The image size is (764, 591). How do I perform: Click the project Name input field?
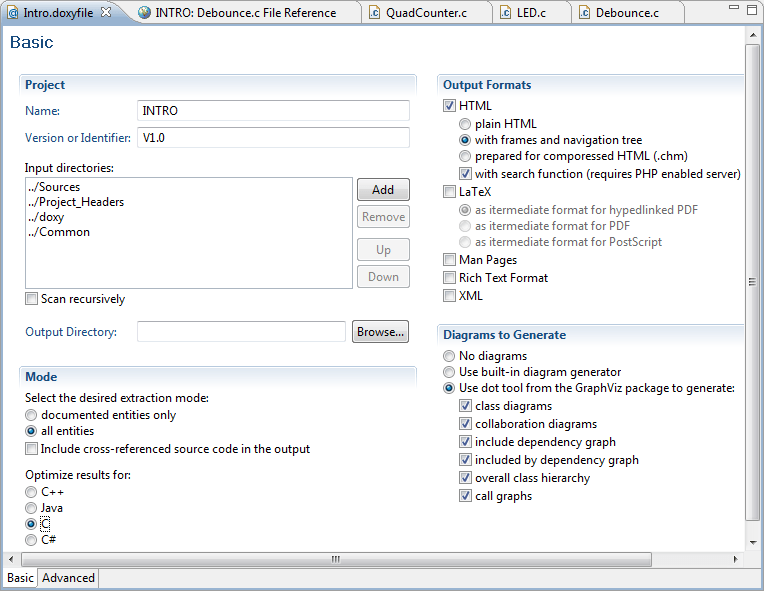point(273,111)
